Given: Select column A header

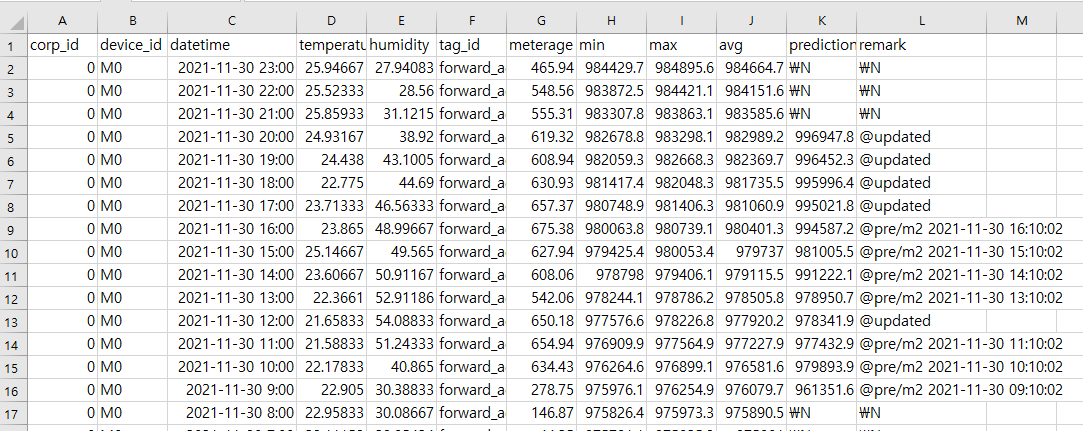Looking at the screenshot, I should [63, 21].
